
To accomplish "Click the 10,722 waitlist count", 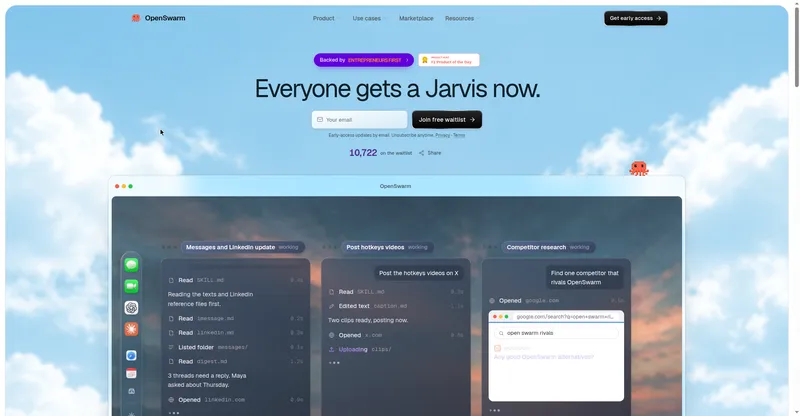I will pyautogui.click(x=363, y=153).
